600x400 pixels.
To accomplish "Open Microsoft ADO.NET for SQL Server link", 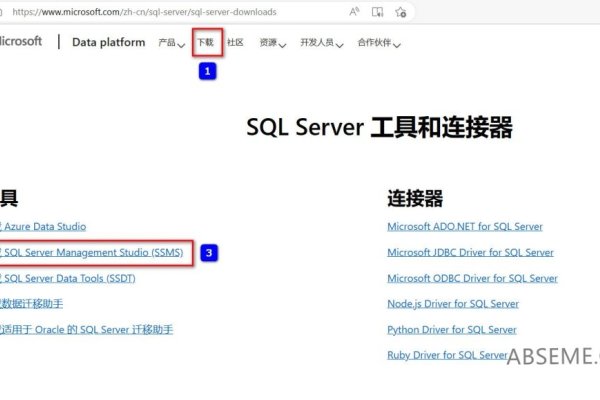I will (x=465, y=227).
